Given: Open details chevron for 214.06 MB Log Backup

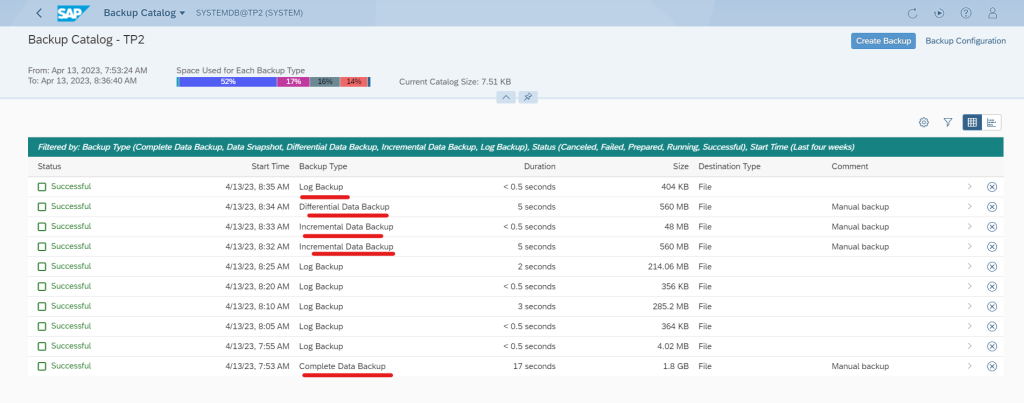Looking at the screenshot, I should pyautogui.click(x=969, y=266).
